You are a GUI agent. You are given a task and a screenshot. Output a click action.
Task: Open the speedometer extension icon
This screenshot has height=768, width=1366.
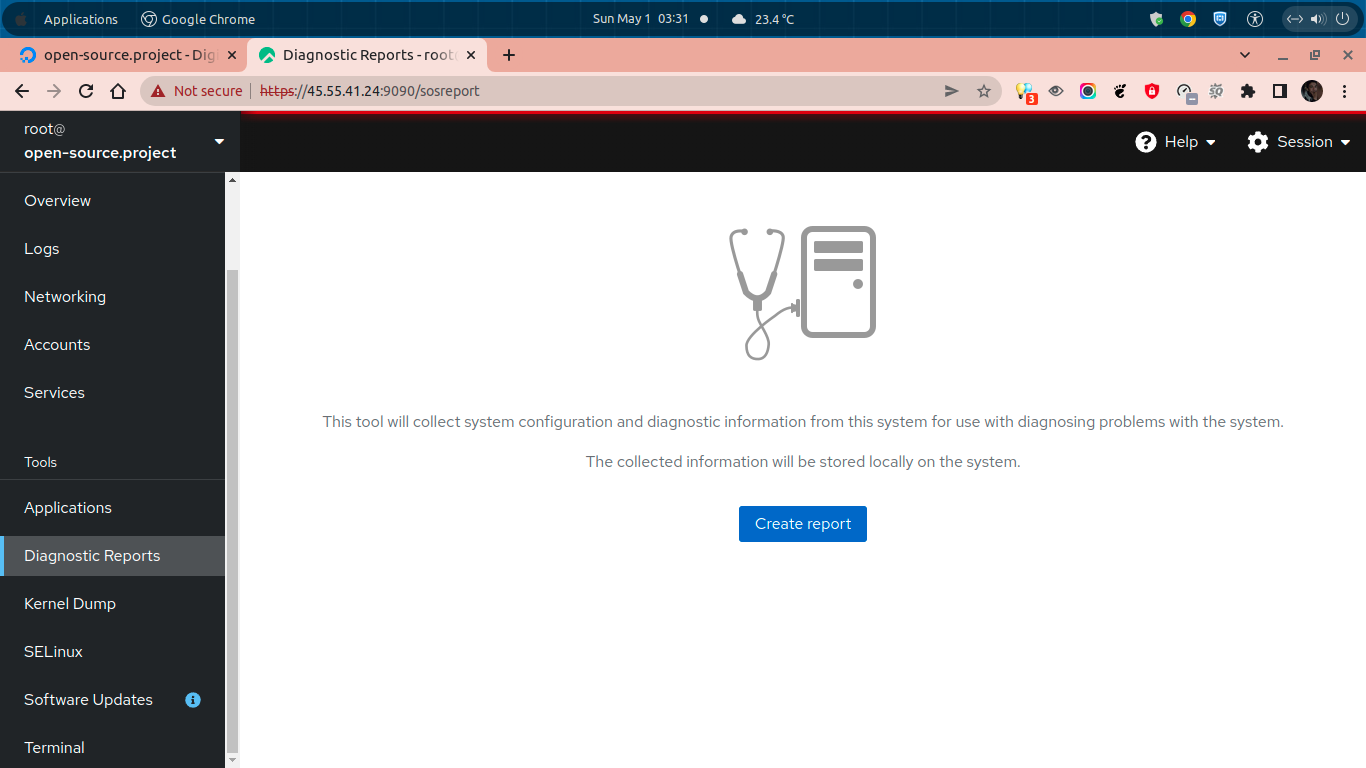pos(1185,92)
